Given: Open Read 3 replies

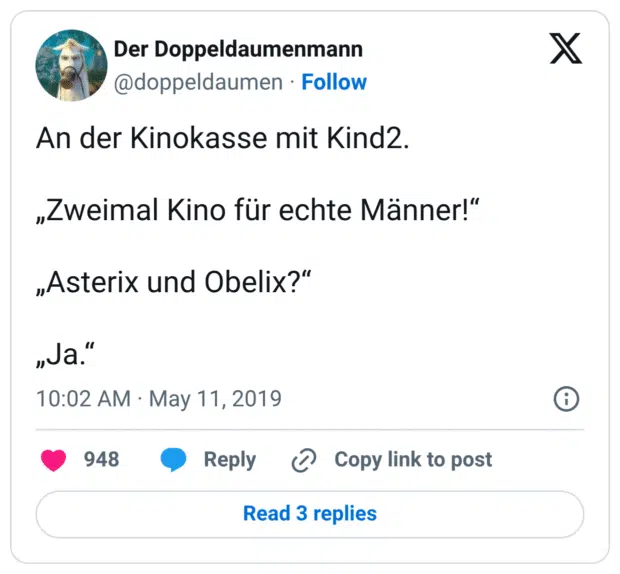Looking at the screenshot, I should 310,514.
